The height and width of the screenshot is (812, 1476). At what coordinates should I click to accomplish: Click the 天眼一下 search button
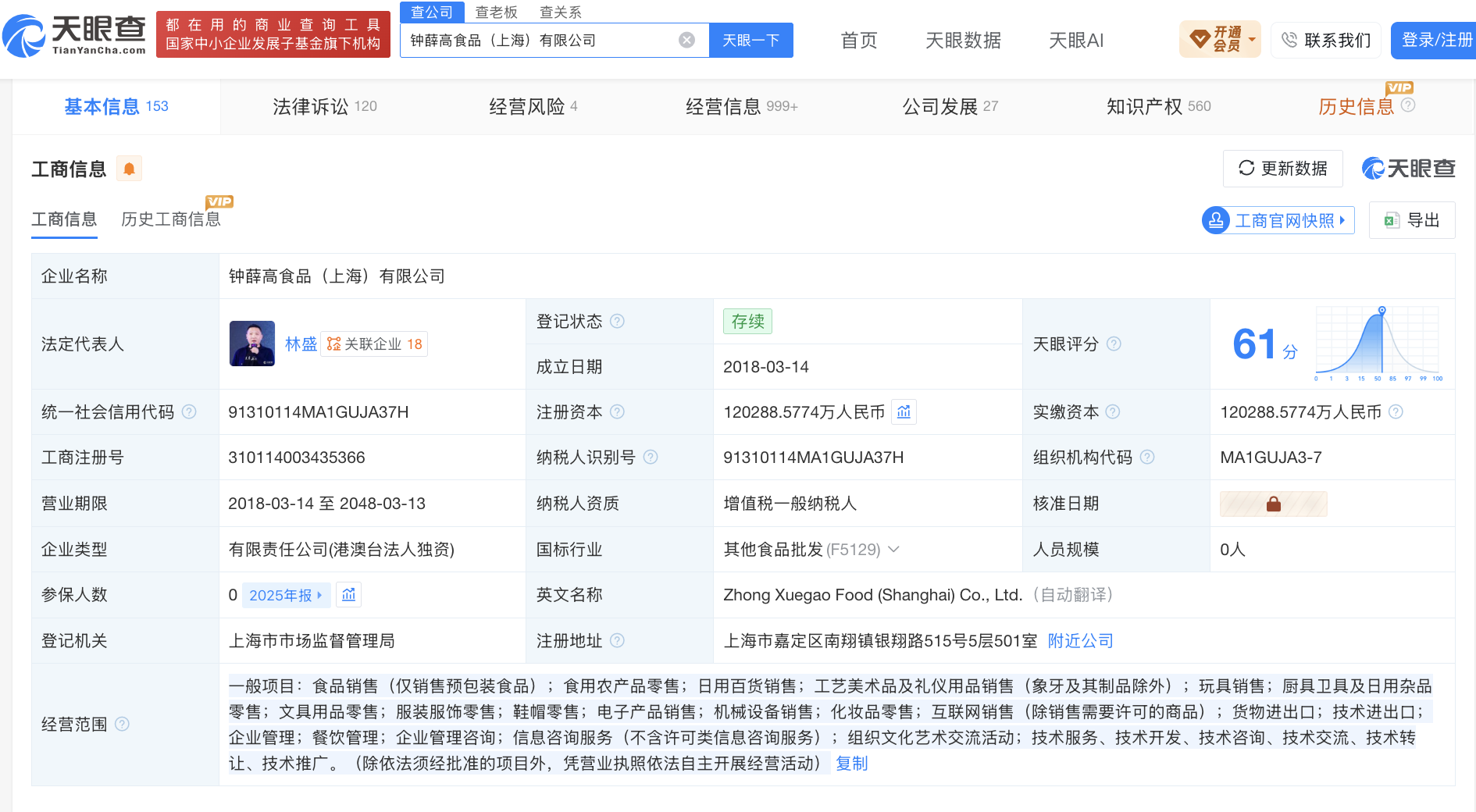click(751, 40)
